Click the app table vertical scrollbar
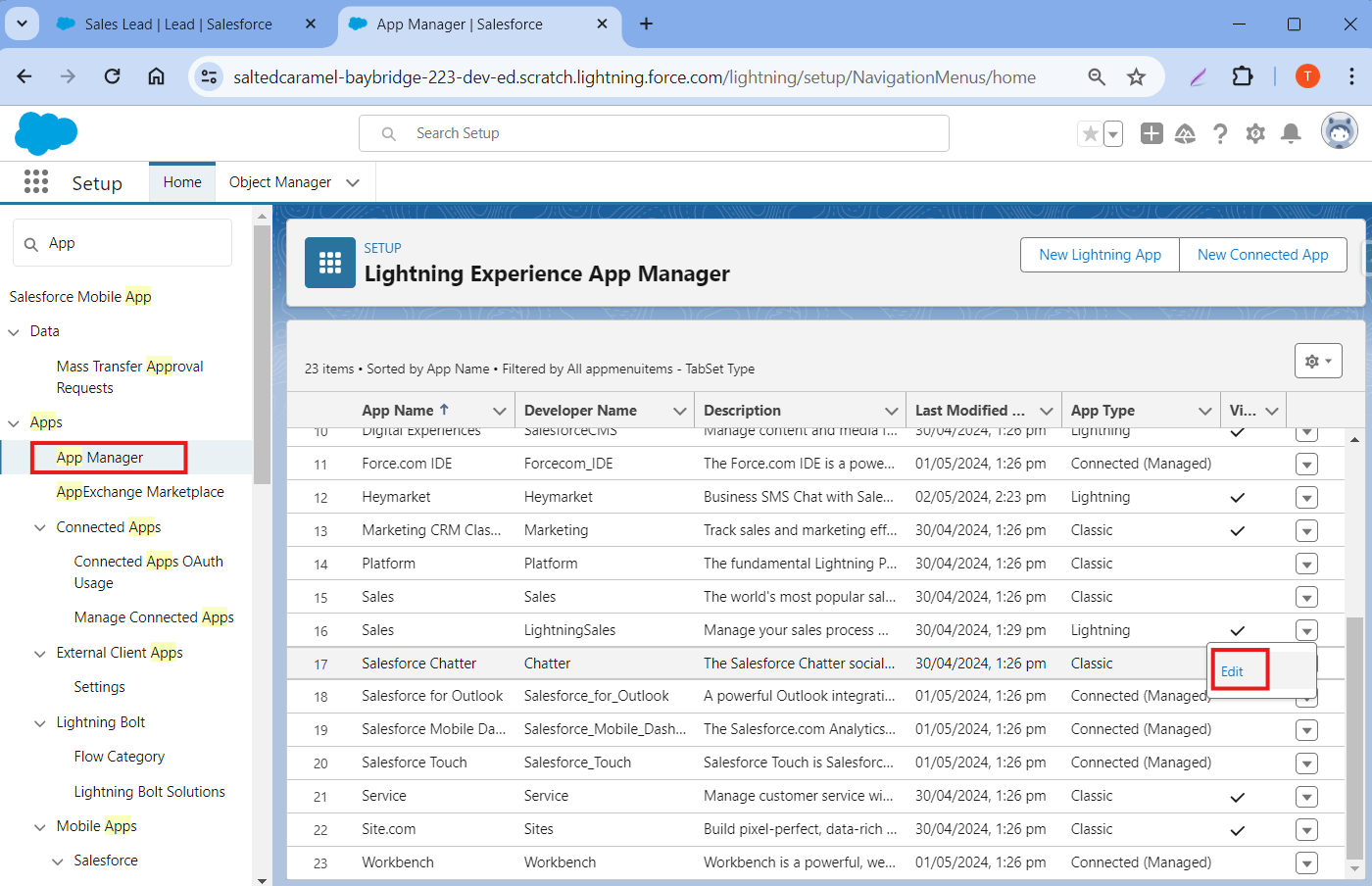The image size is (1372, 886). (x=1354, y=737)
